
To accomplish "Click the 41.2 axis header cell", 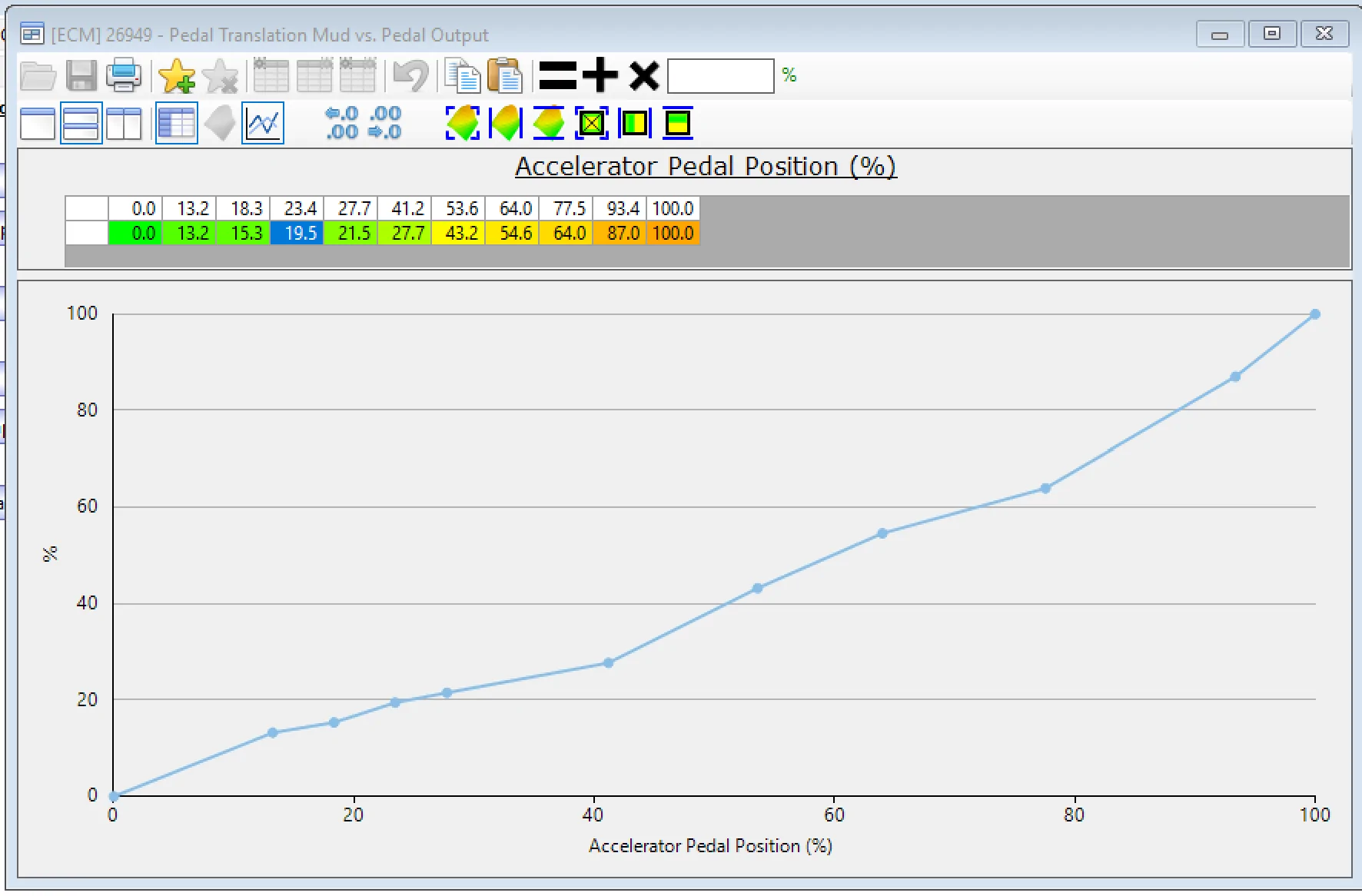I will (404, 208).
